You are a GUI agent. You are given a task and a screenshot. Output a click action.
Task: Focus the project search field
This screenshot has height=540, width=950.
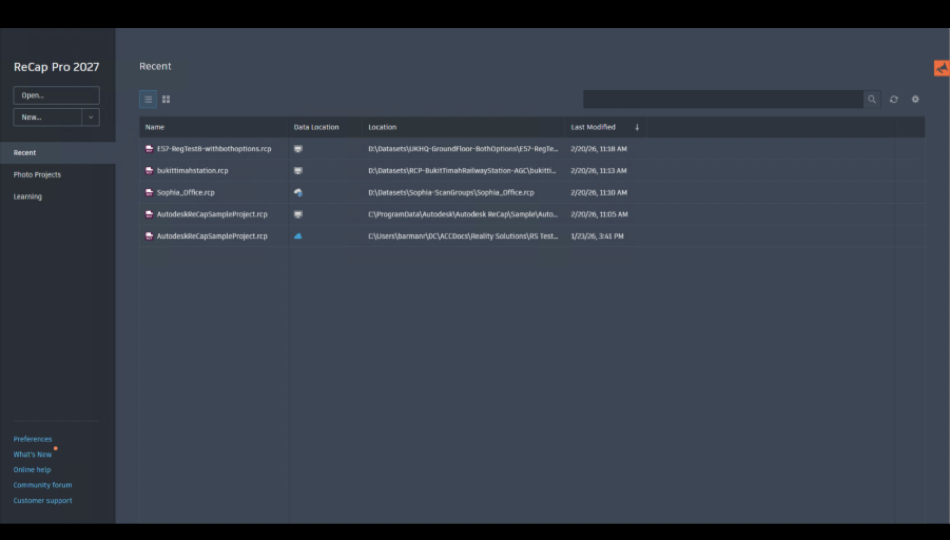click(x=723, y=99)
